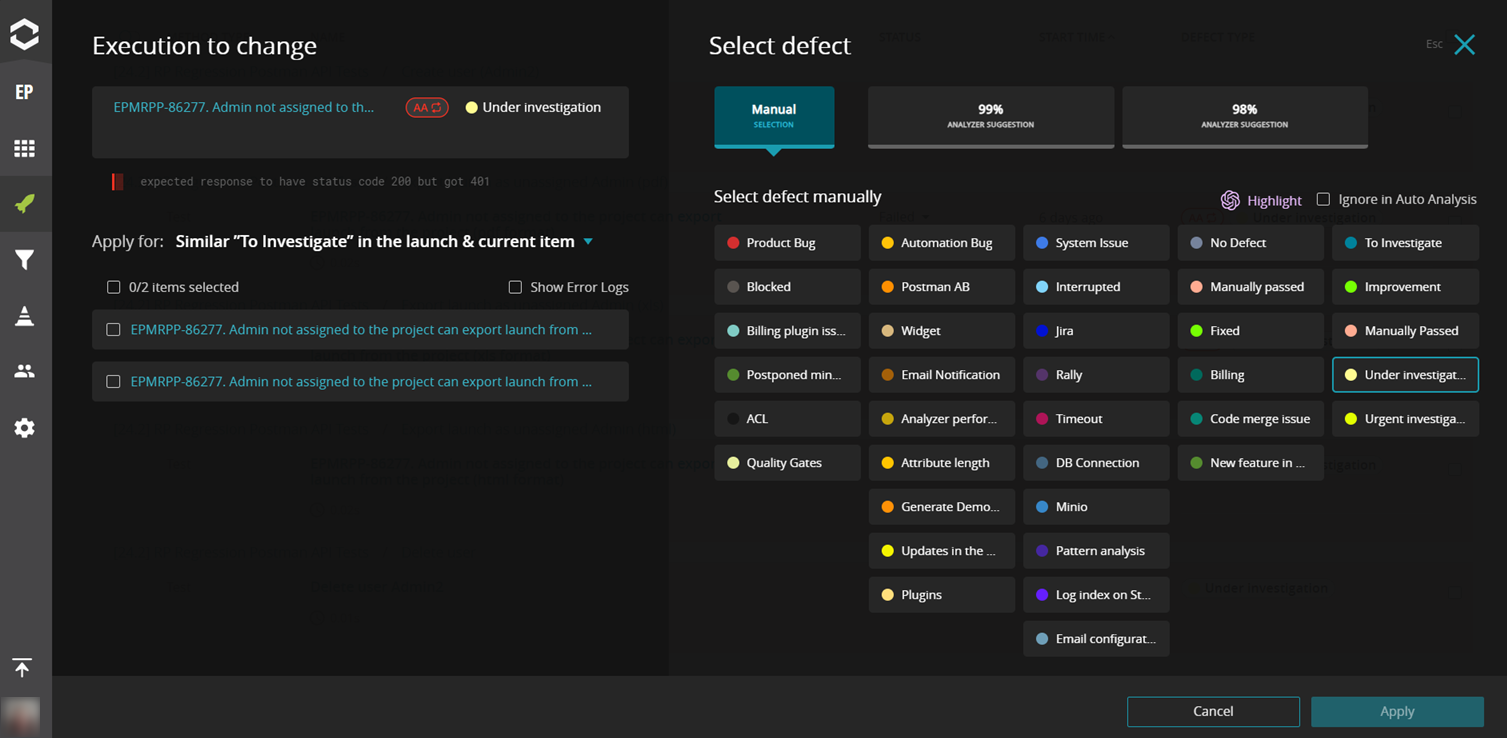This screenshot has width=1507, height=738.
Task: Enable Ignore in Auto Analysis checkbox
Action: coord(1323,199)
